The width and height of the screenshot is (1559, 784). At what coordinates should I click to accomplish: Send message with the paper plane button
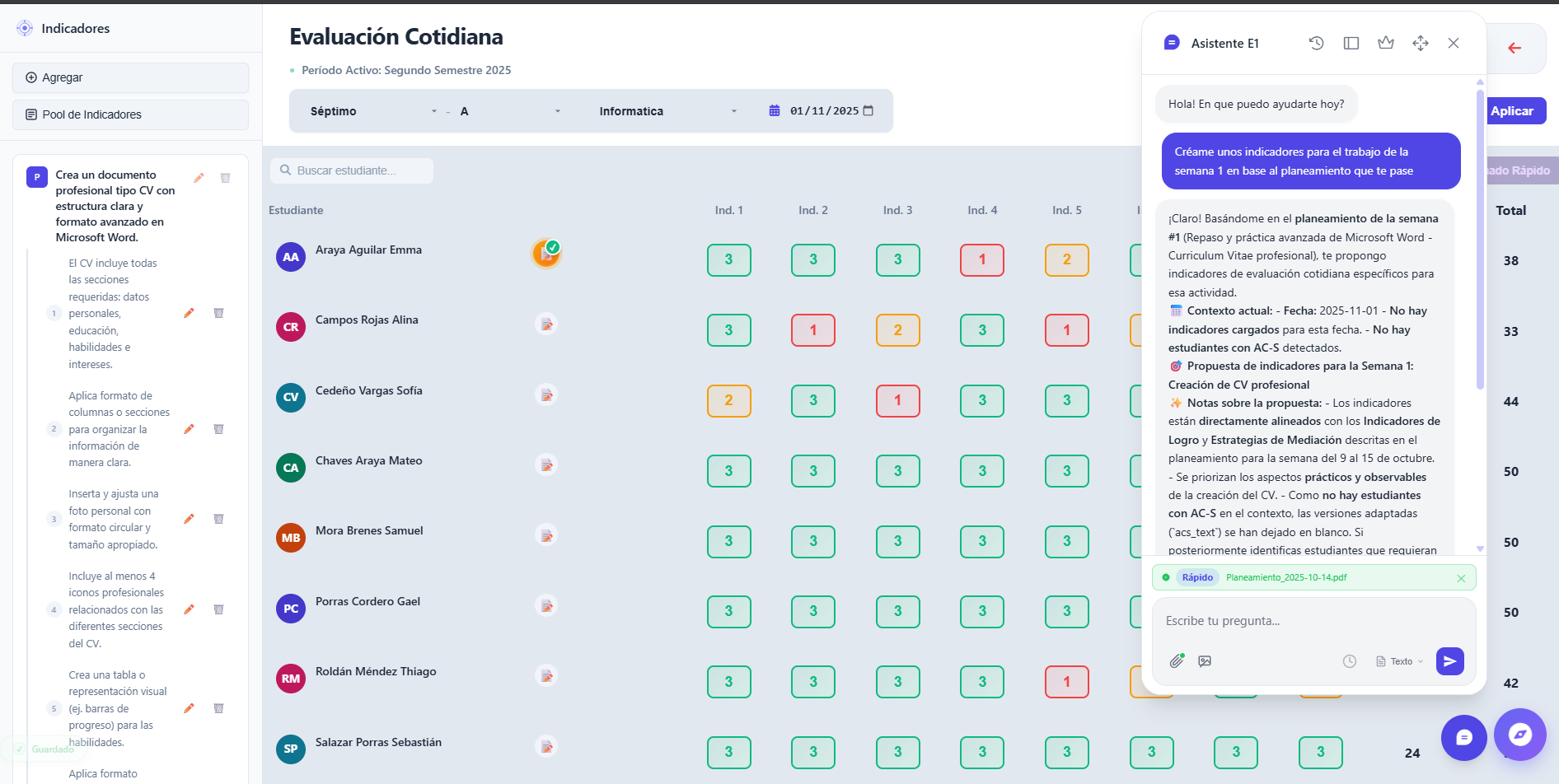(1449, 661)
